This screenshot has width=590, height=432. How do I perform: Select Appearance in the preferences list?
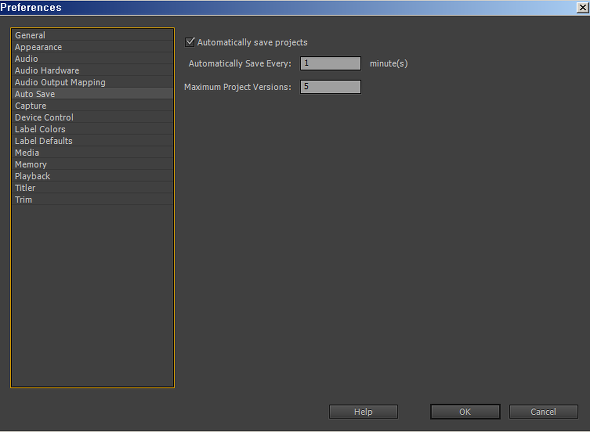pos(93,47)
